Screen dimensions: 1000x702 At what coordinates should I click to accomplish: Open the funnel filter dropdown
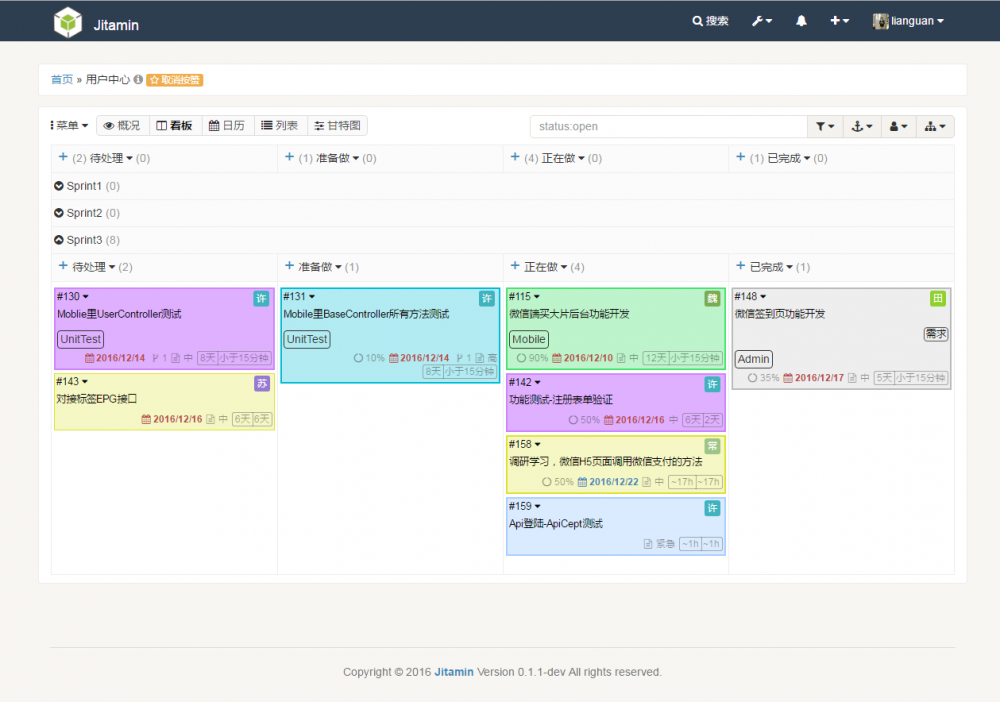click(x=825, y=126)
